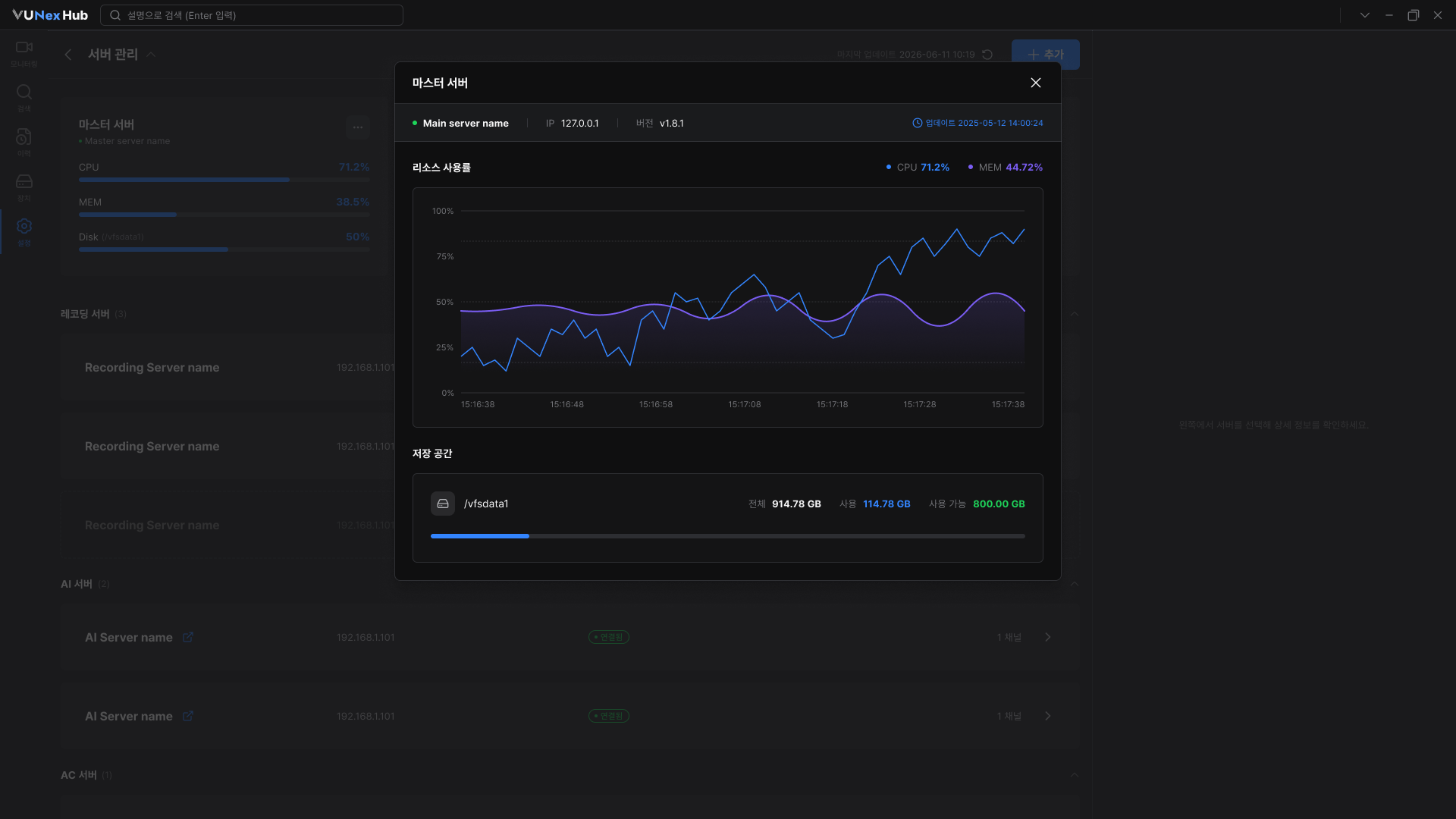Screen dimensions: 1456x819
Task: Collapse the AI 서버 section chevron
Action: pos(1074,584)
